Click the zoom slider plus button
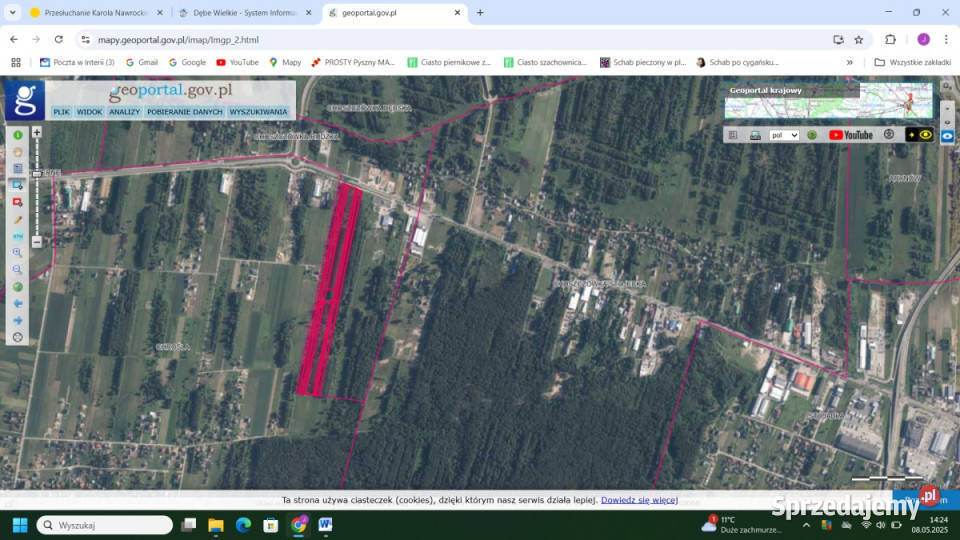This screenshot has height=540, width=960. point(37,132)
